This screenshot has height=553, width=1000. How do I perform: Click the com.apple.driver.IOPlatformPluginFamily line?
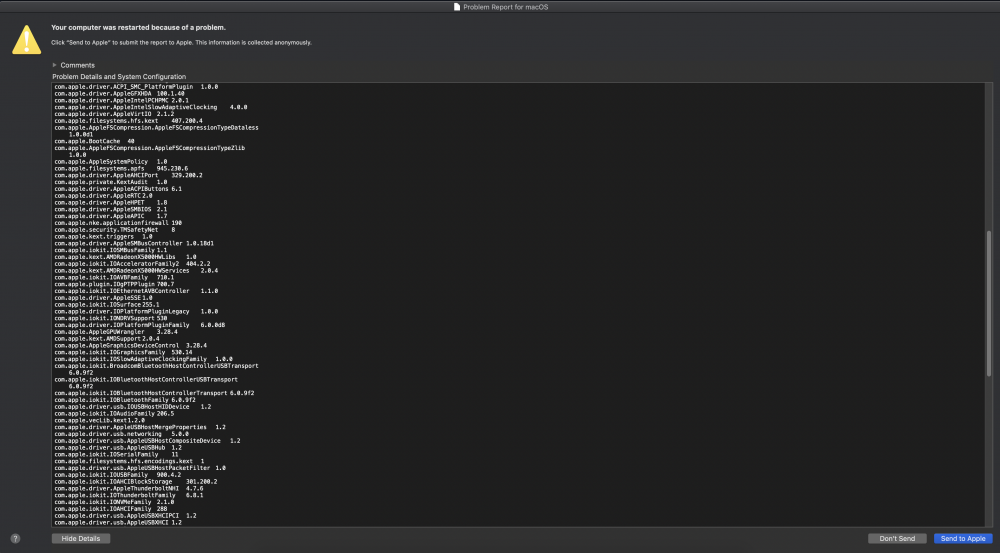coord(140,325)
